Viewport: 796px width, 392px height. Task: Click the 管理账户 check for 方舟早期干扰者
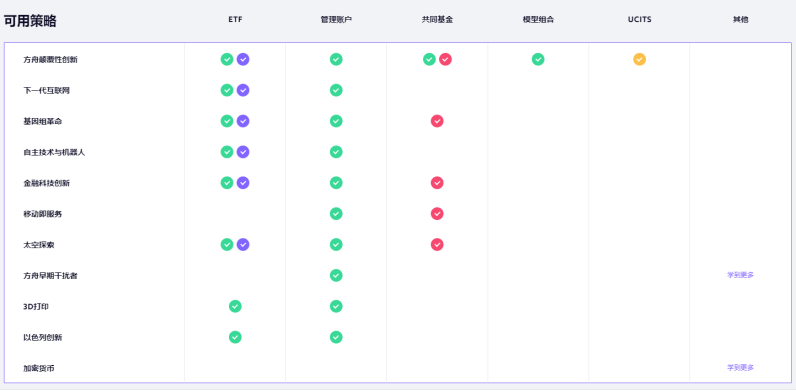(x=336, y=275)
